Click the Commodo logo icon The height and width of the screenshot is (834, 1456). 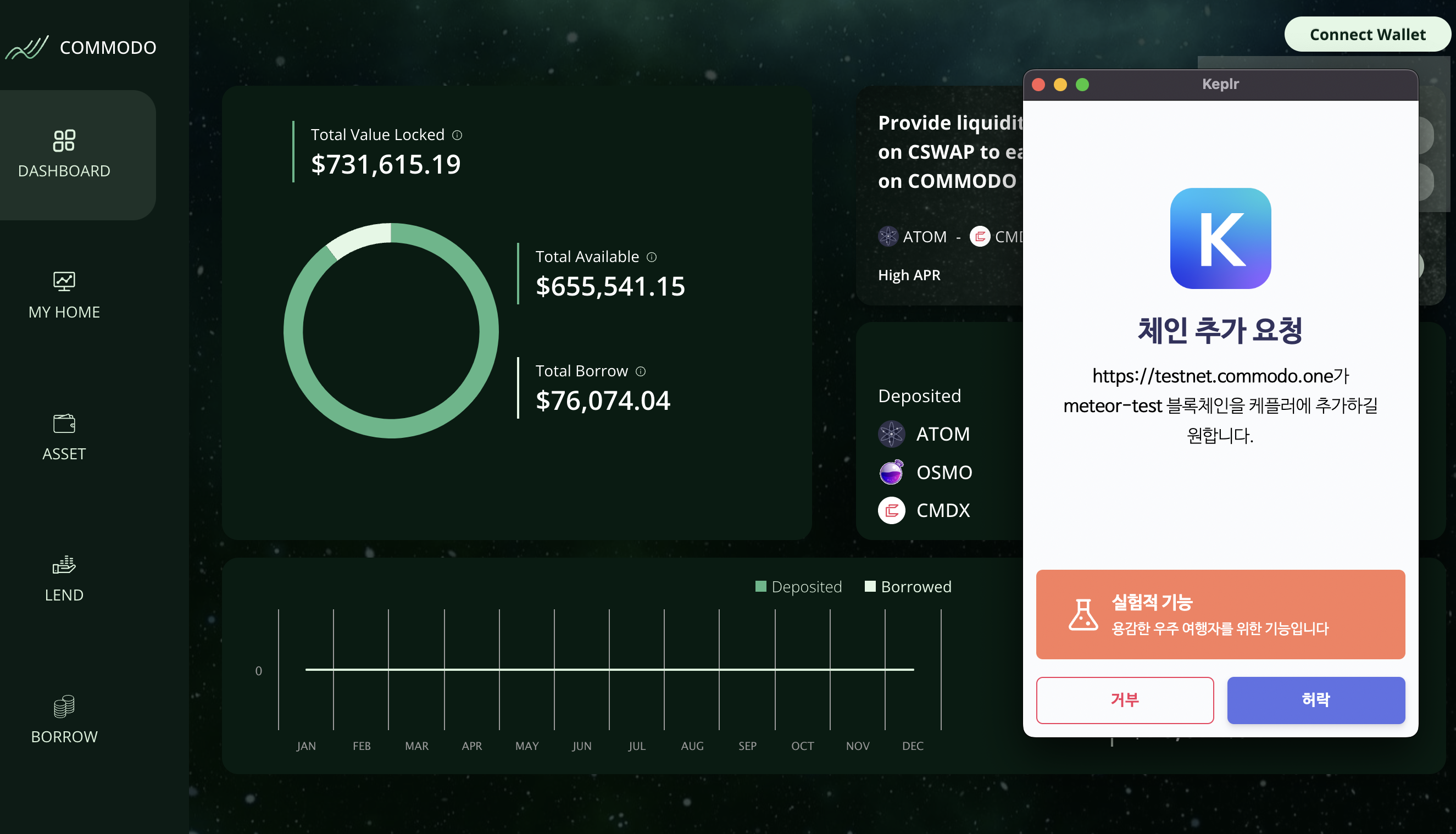pos(27,48)
